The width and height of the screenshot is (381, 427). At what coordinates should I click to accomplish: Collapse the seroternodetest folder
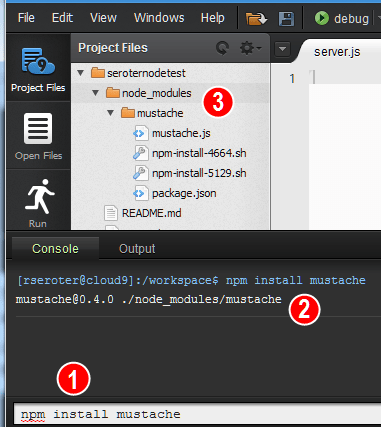pyautogui.click(x=80, y=72)
